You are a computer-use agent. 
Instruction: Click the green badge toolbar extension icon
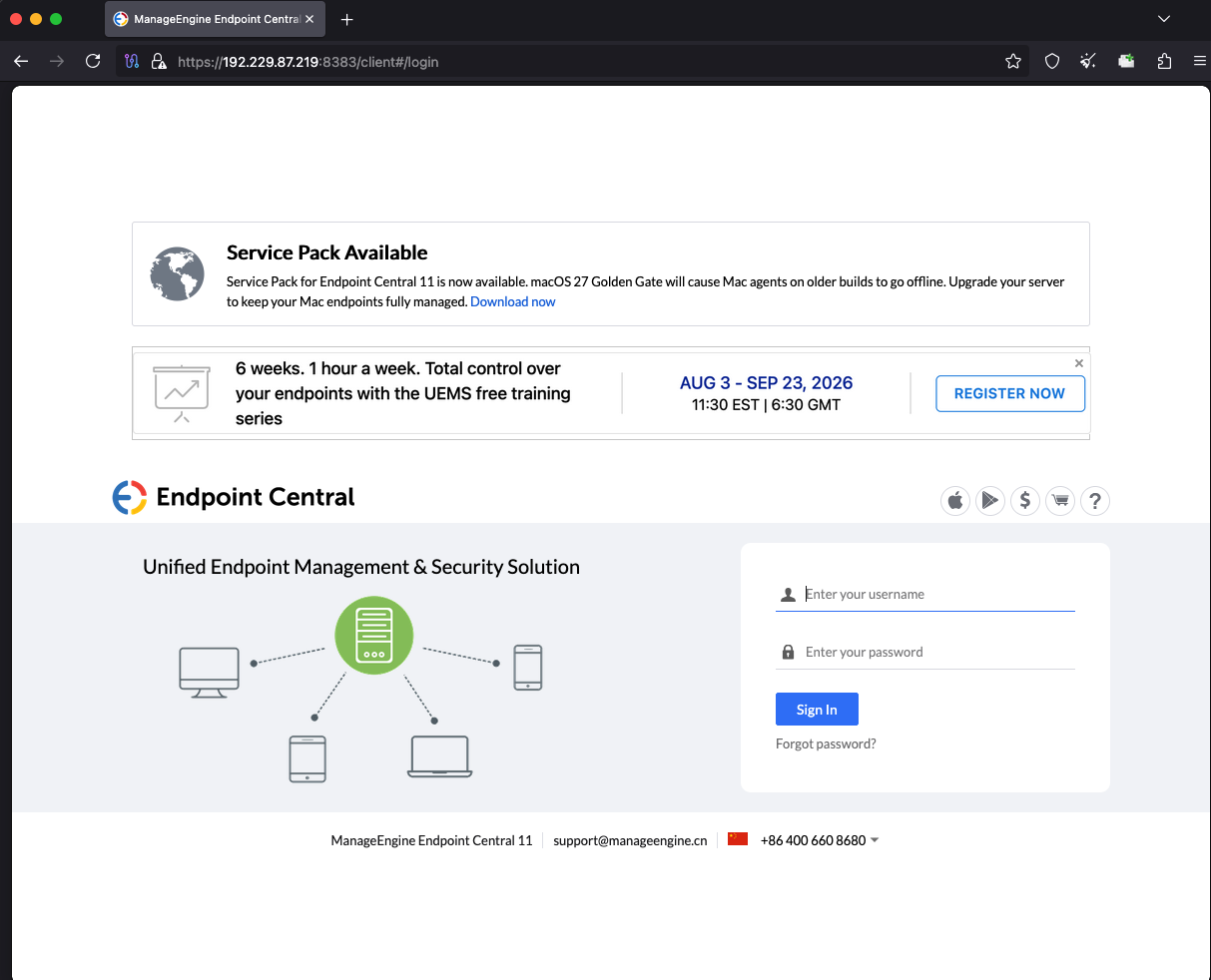pyautogui.click(x=1126, y=61)
